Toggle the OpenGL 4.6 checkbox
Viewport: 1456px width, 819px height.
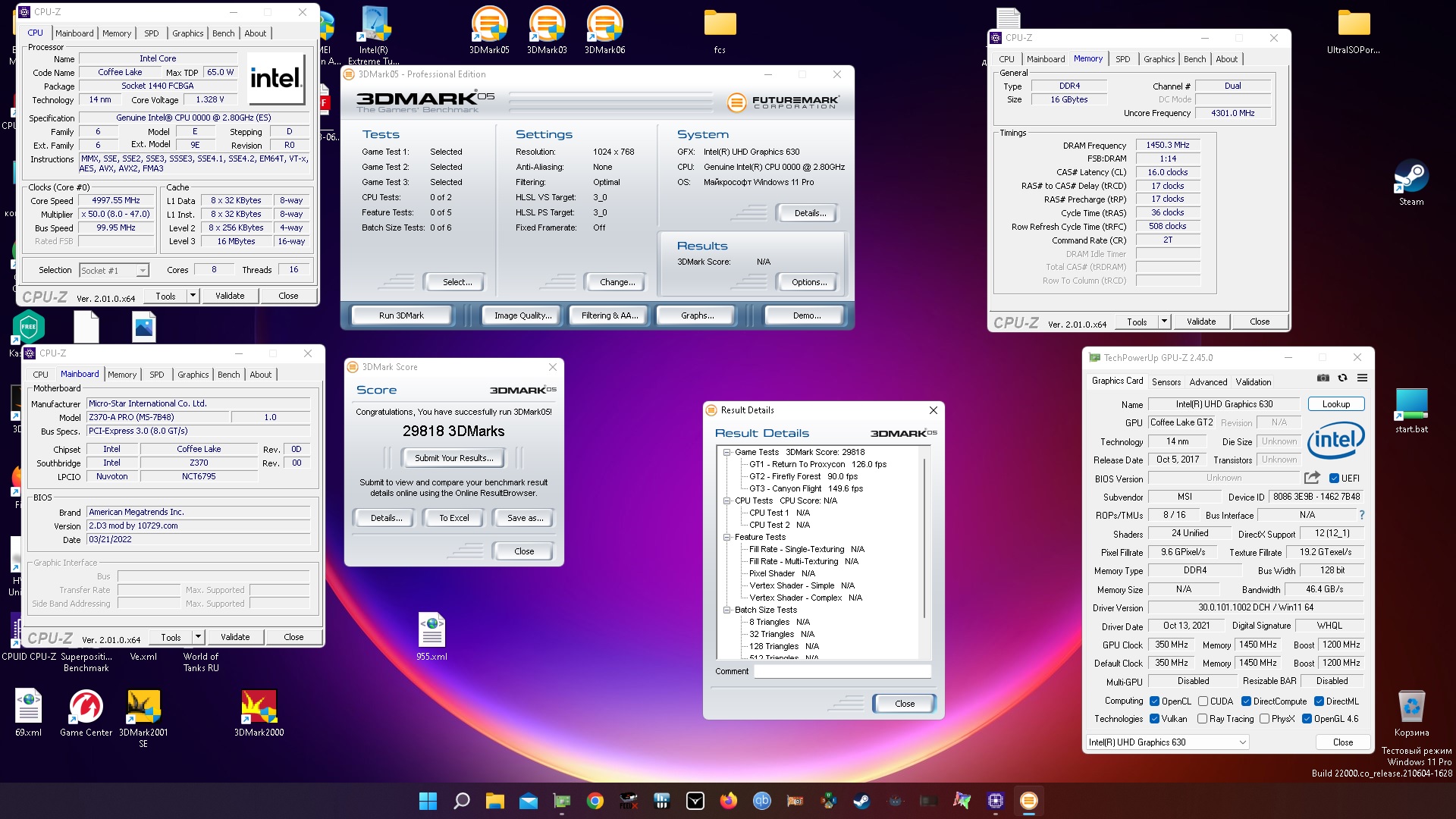[x=1307, y=719]
